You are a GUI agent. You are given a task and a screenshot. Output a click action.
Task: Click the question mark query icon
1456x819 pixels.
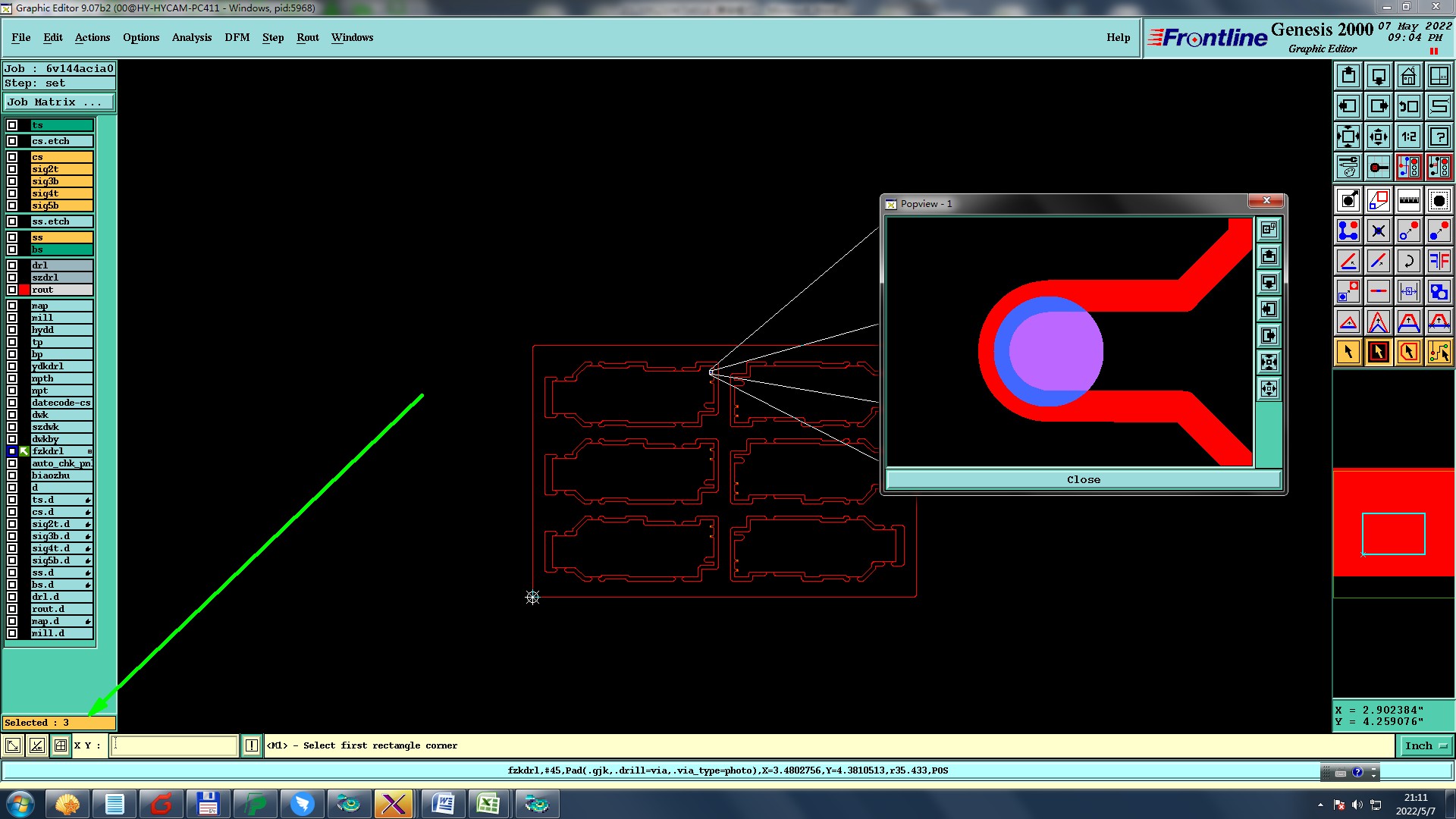tap(1439, 136)
